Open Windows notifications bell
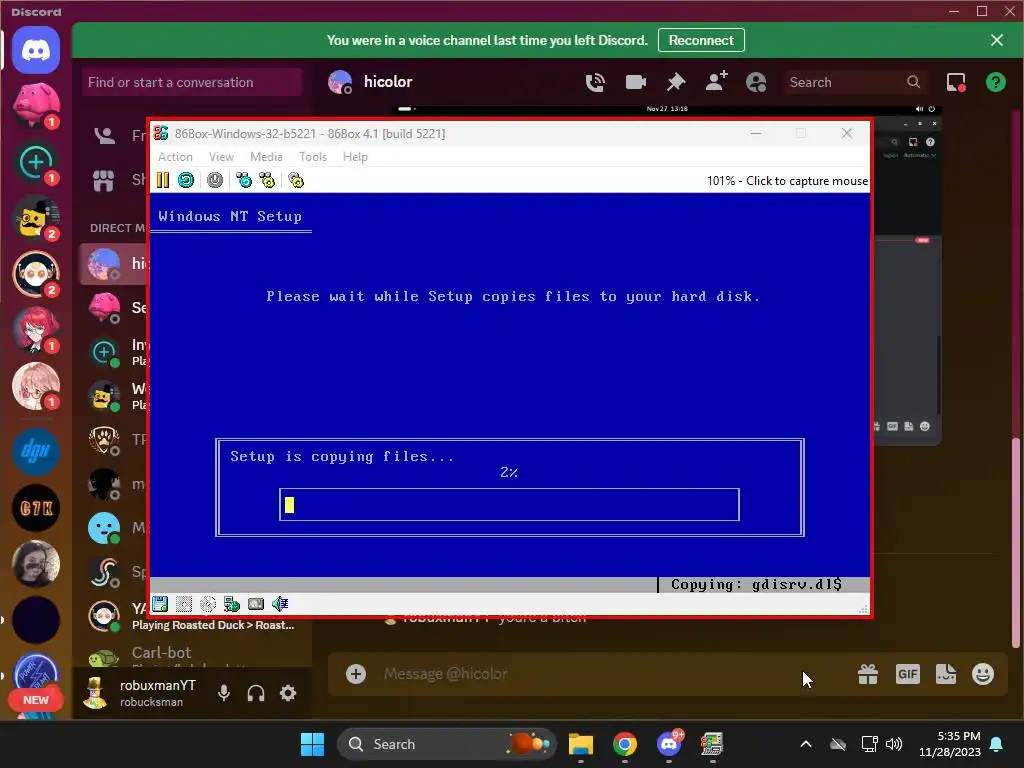The image size is (1024, 768). (x=997, y=744)
